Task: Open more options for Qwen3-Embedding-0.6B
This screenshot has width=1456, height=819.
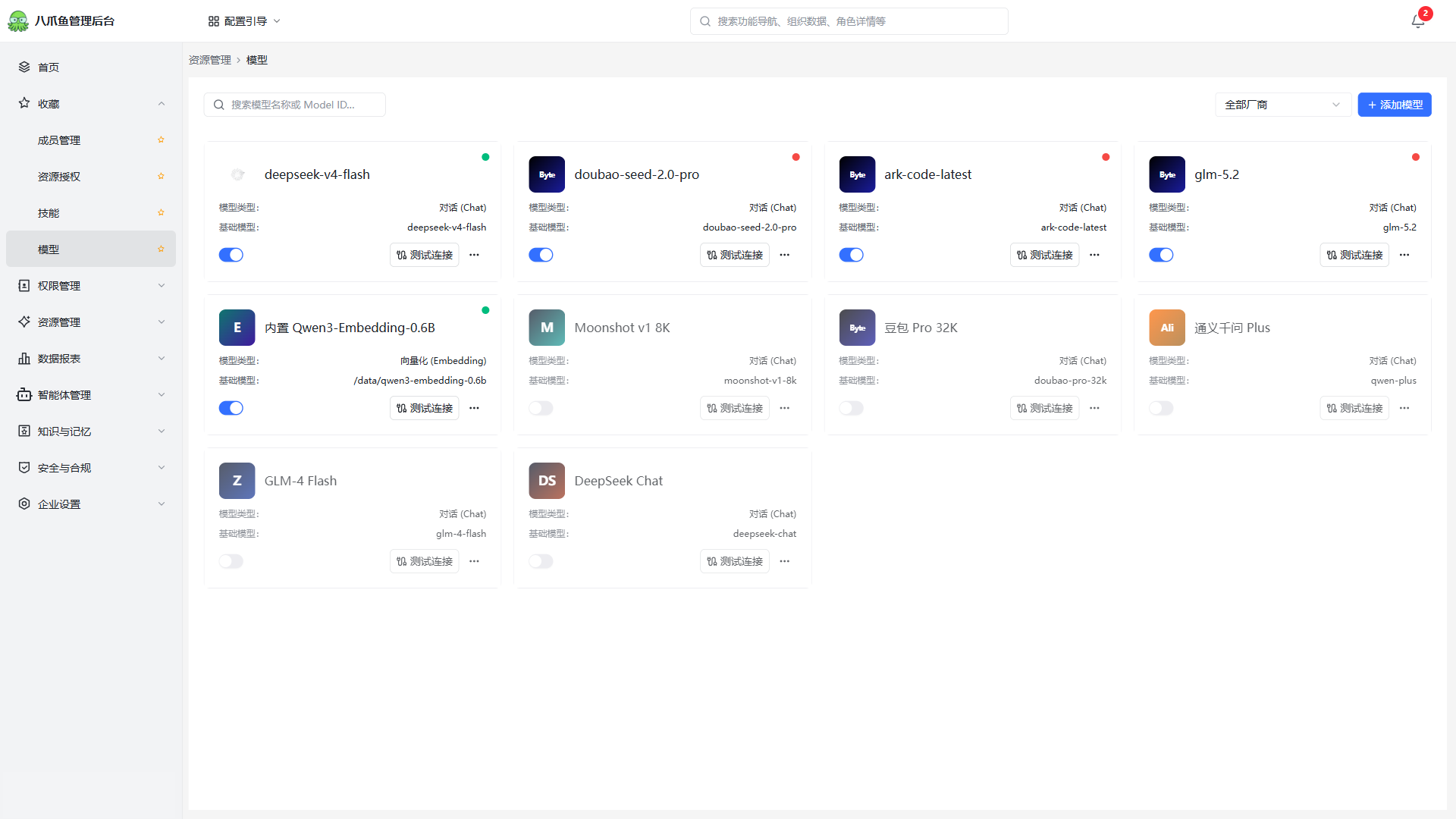Action: point(474,408)
